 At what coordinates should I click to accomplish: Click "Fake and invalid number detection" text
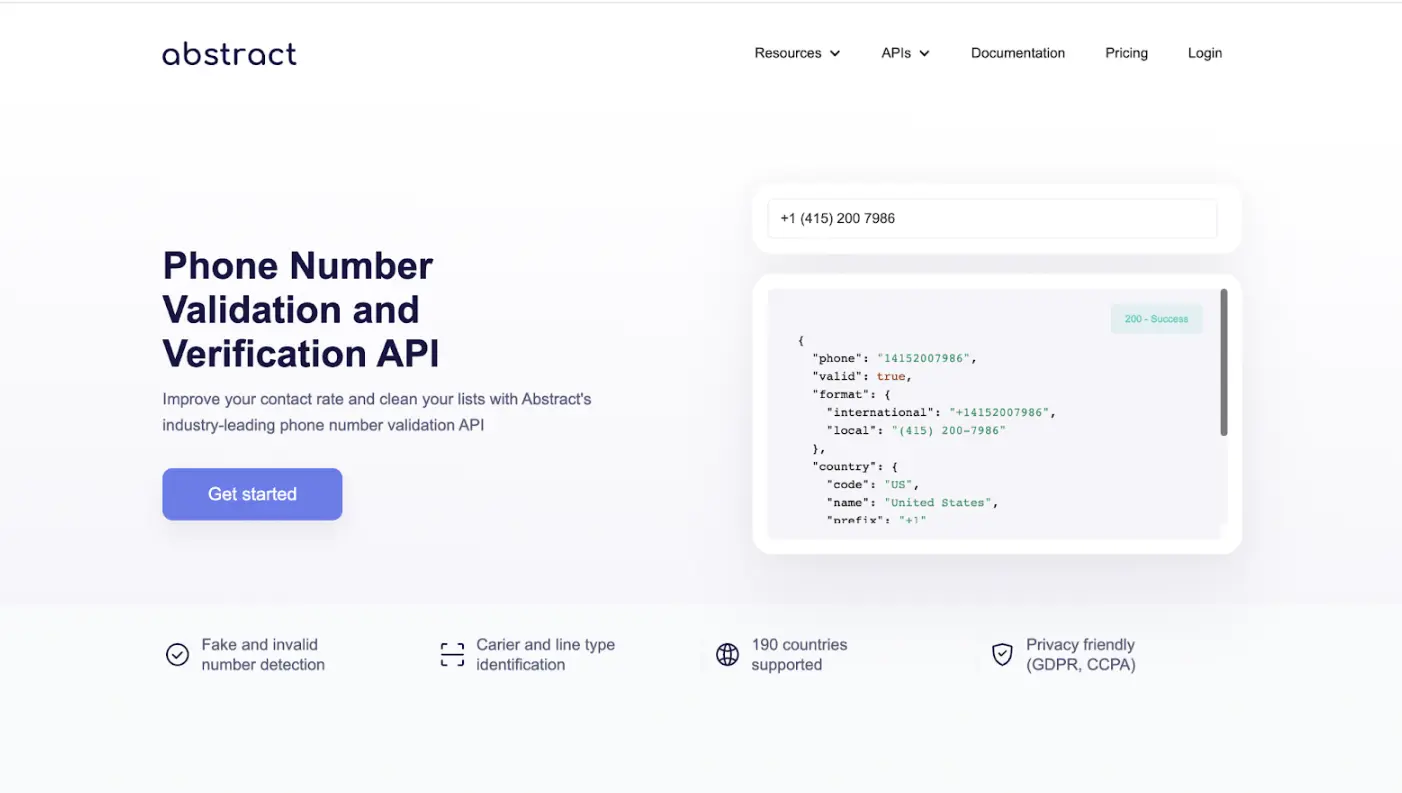click(x=263, y=655)
